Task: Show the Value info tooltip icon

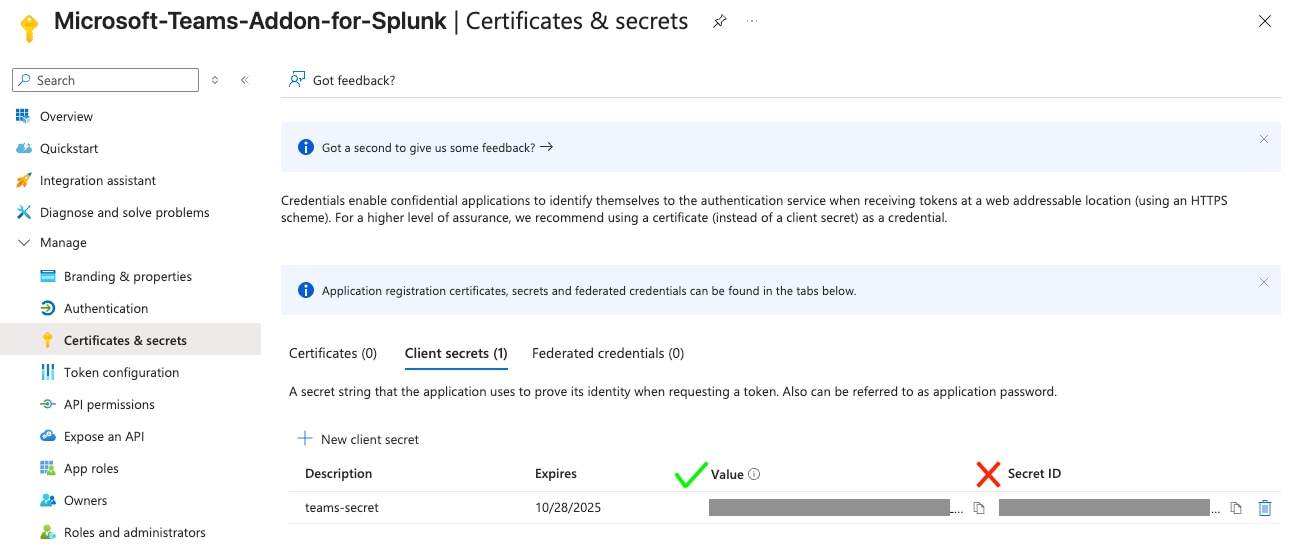Action: pos(754,474)
